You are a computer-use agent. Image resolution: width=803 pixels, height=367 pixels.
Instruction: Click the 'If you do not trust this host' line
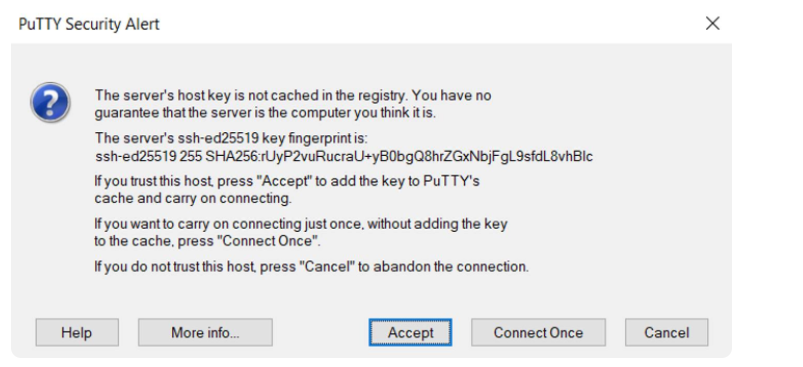[311, 267]
